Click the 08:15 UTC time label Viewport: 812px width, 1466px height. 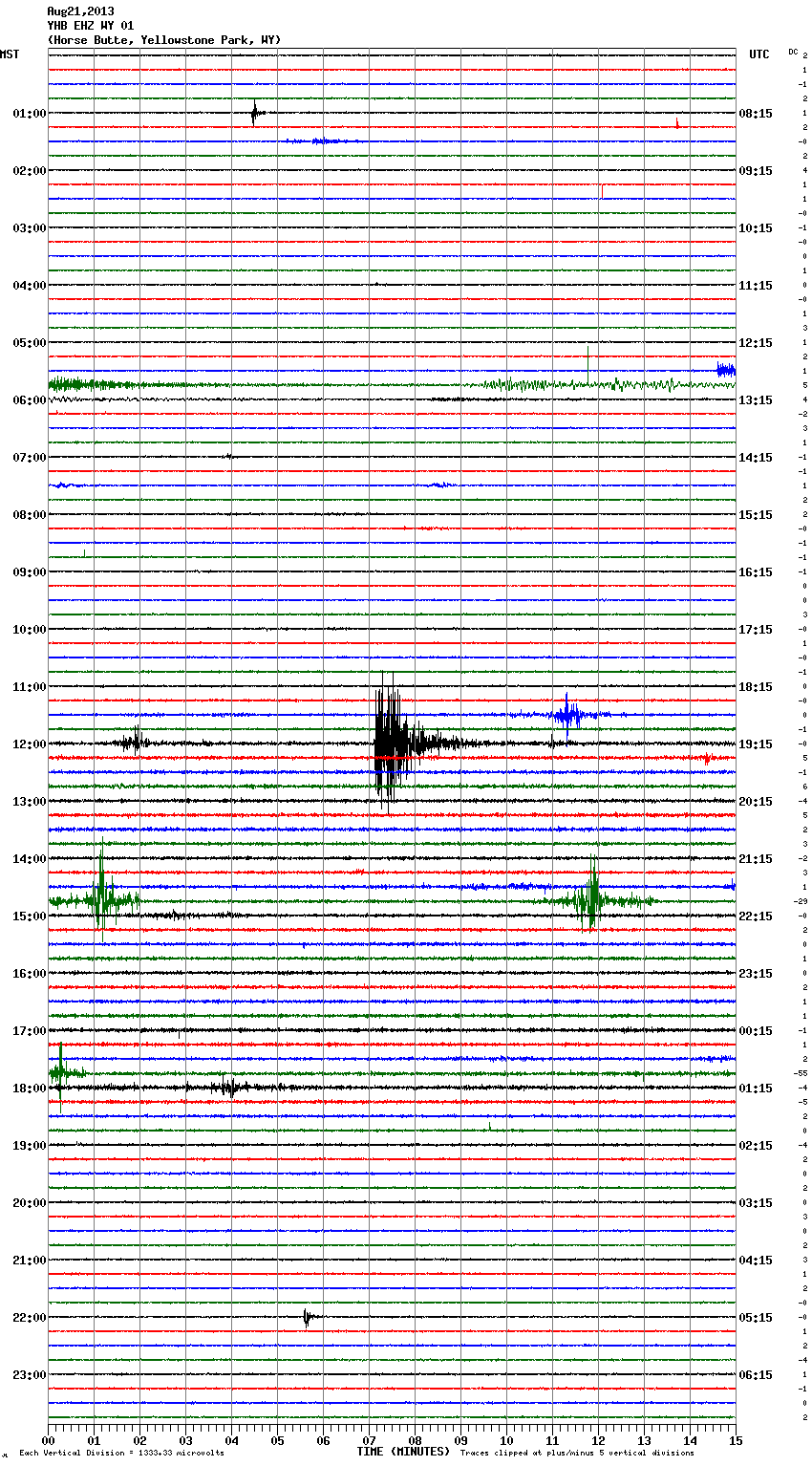[x=756, y=114]
